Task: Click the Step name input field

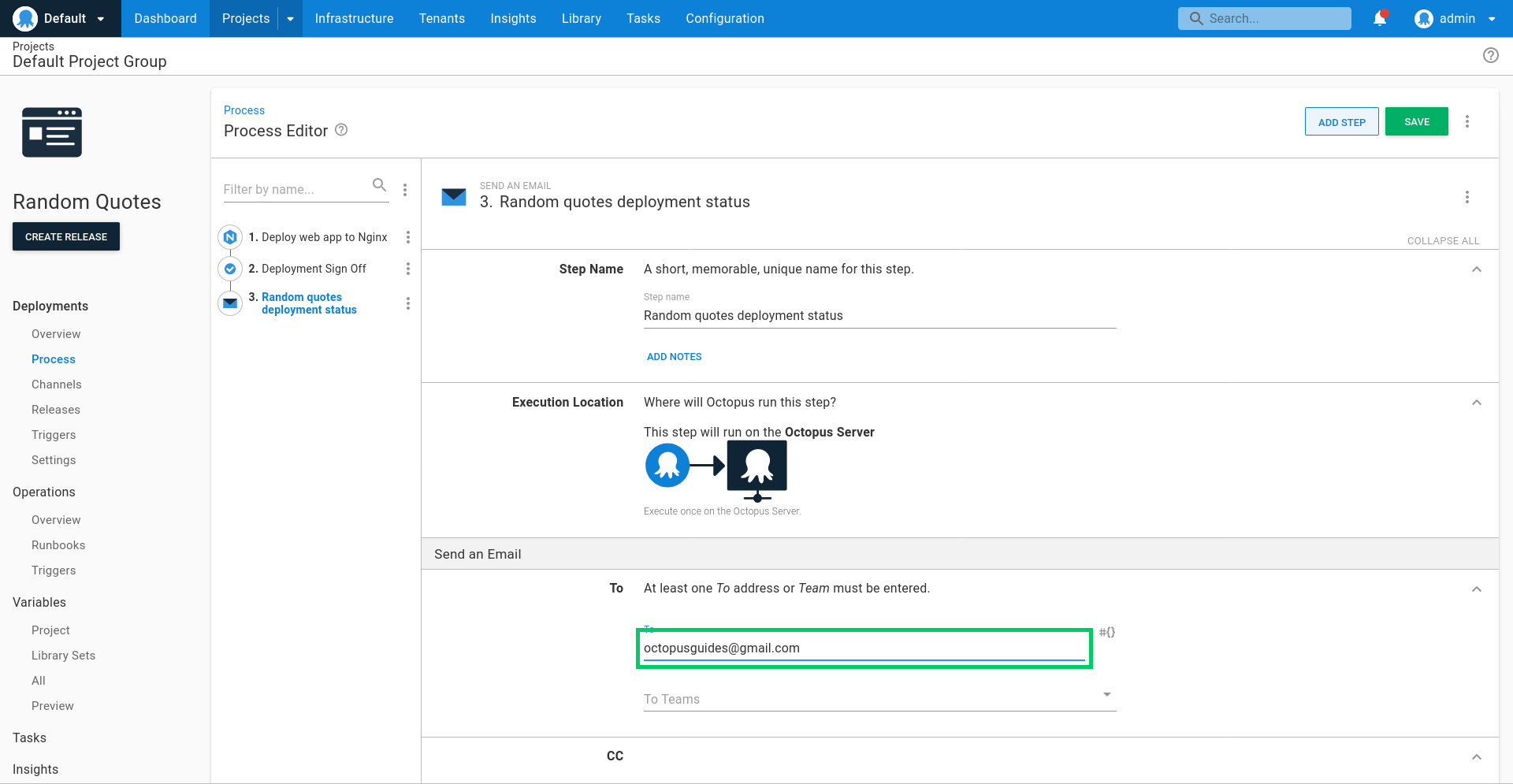Action: 880,316
